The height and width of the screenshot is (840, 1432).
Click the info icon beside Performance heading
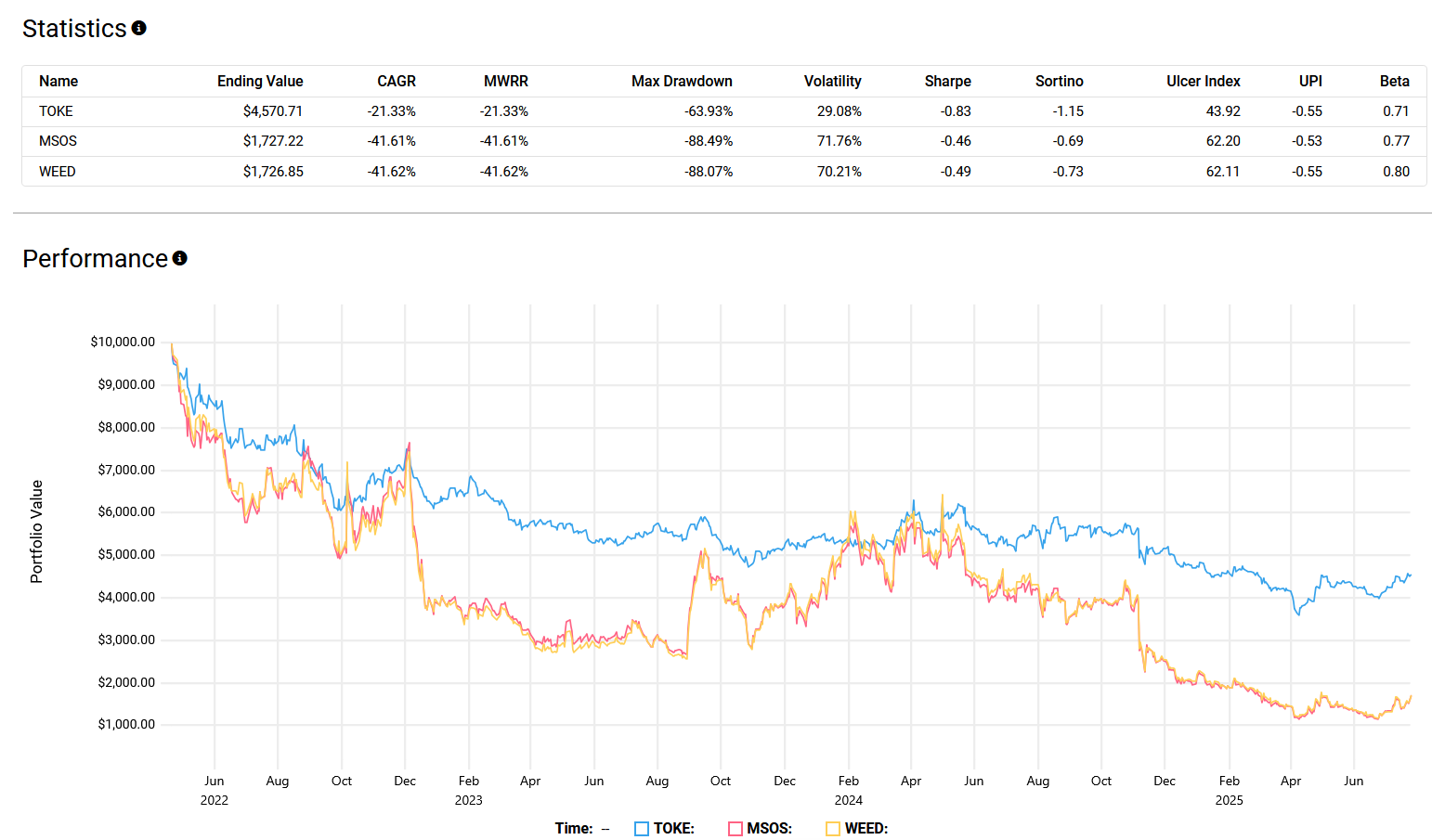[x=179, y=258]
